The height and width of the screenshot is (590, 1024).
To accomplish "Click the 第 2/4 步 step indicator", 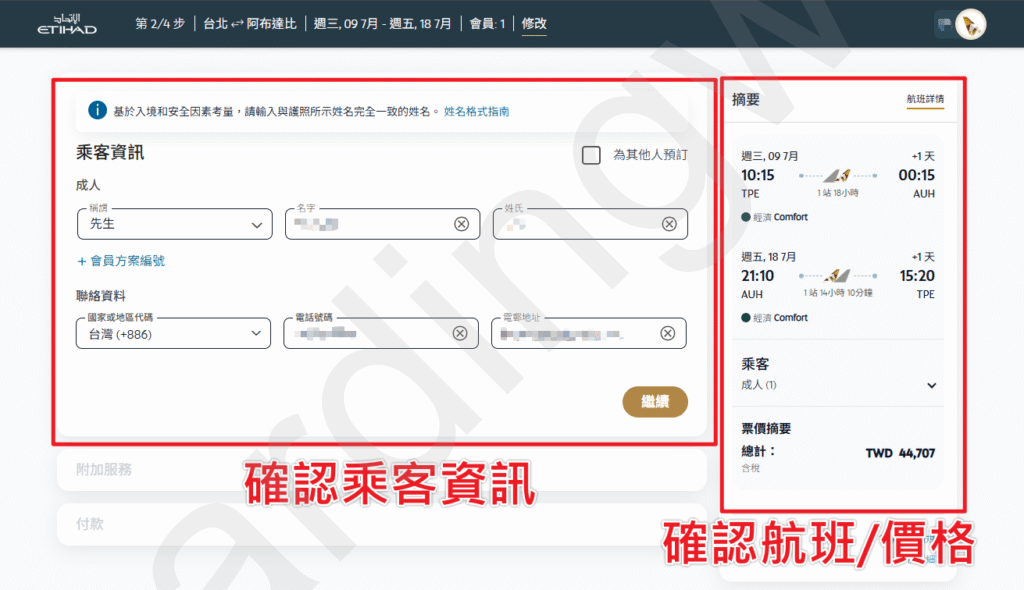I will (x=160, y=24).
